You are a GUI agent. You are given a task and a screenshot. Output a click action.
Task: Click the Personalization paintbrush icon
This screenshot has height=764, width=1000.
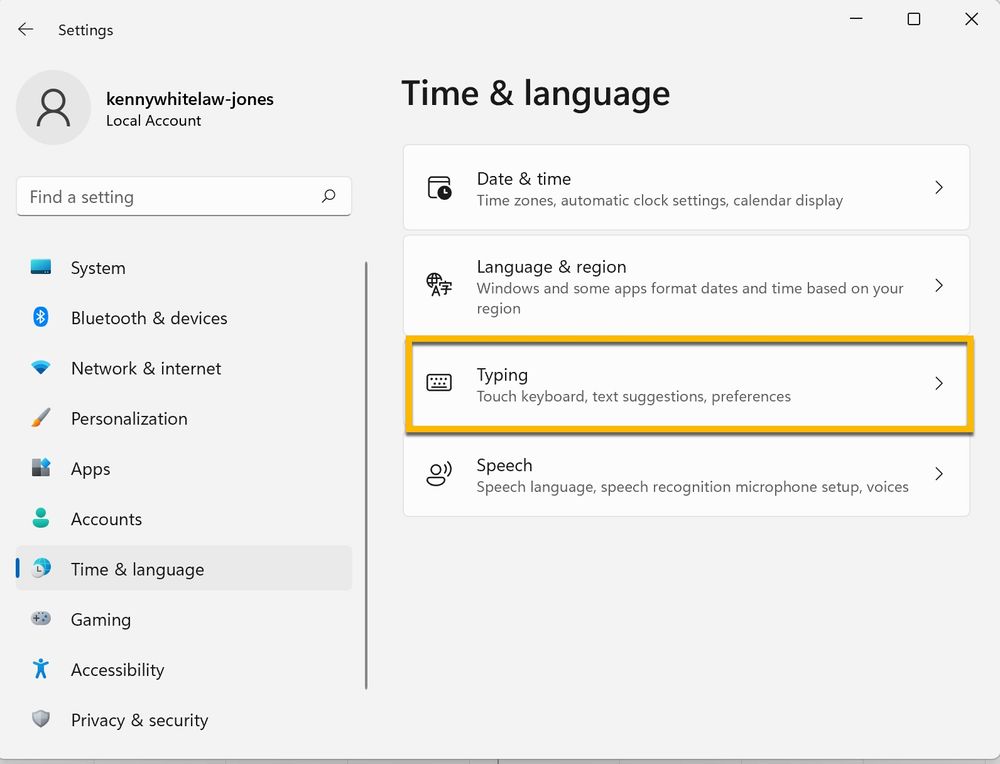[41, 419]
